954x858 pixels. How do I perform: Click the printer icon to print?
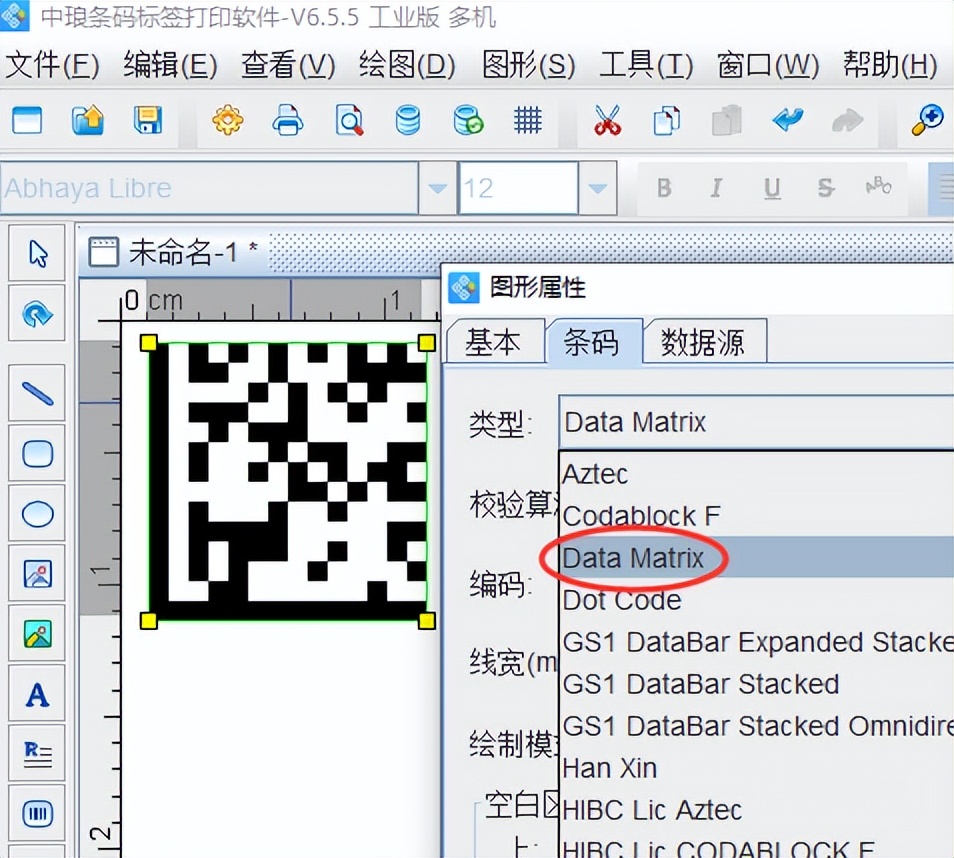[288, 120]
